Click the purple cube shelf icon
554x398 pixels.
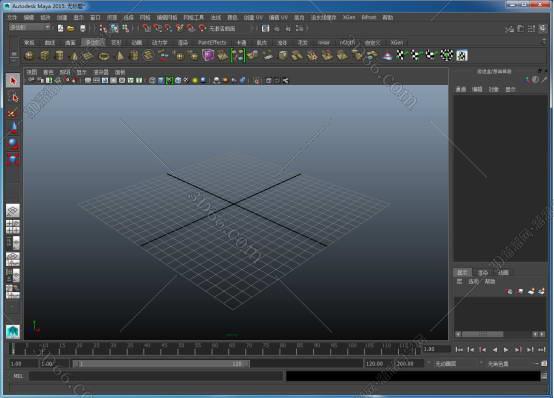pyautogui.click(x=208, y=55)
